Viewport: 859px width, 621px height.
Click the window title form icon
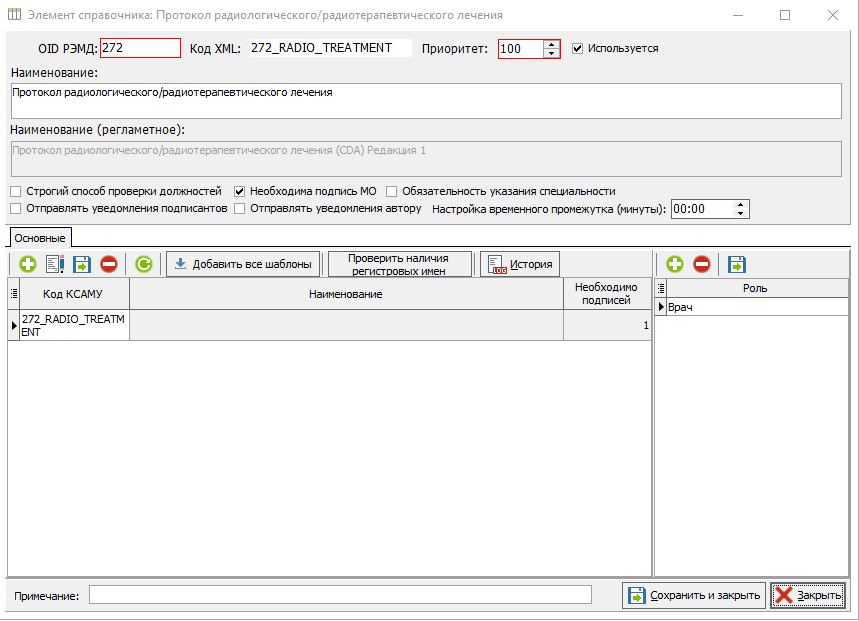(x=14, y=15)
